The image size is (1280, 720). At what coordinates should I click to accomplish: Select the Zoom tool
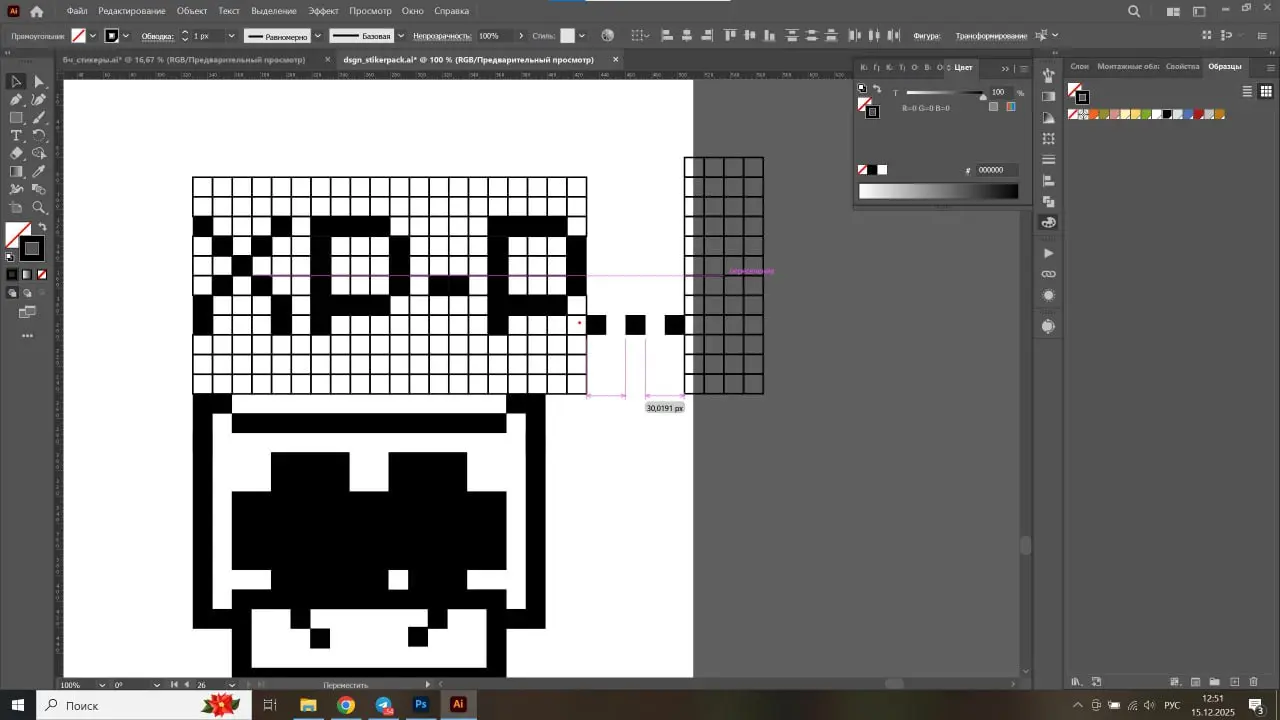coord(39,208)
